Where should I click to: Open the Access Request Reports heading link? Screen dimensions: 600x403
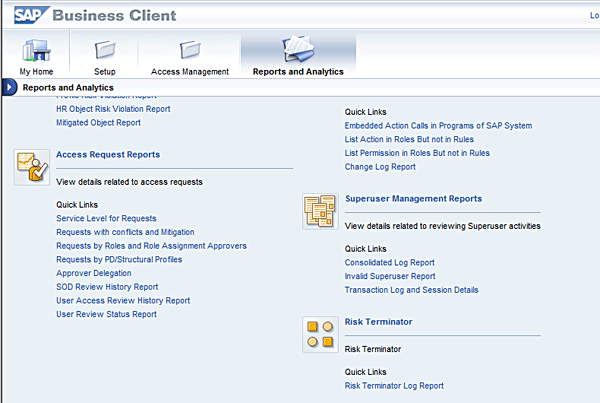coord(108,155)
